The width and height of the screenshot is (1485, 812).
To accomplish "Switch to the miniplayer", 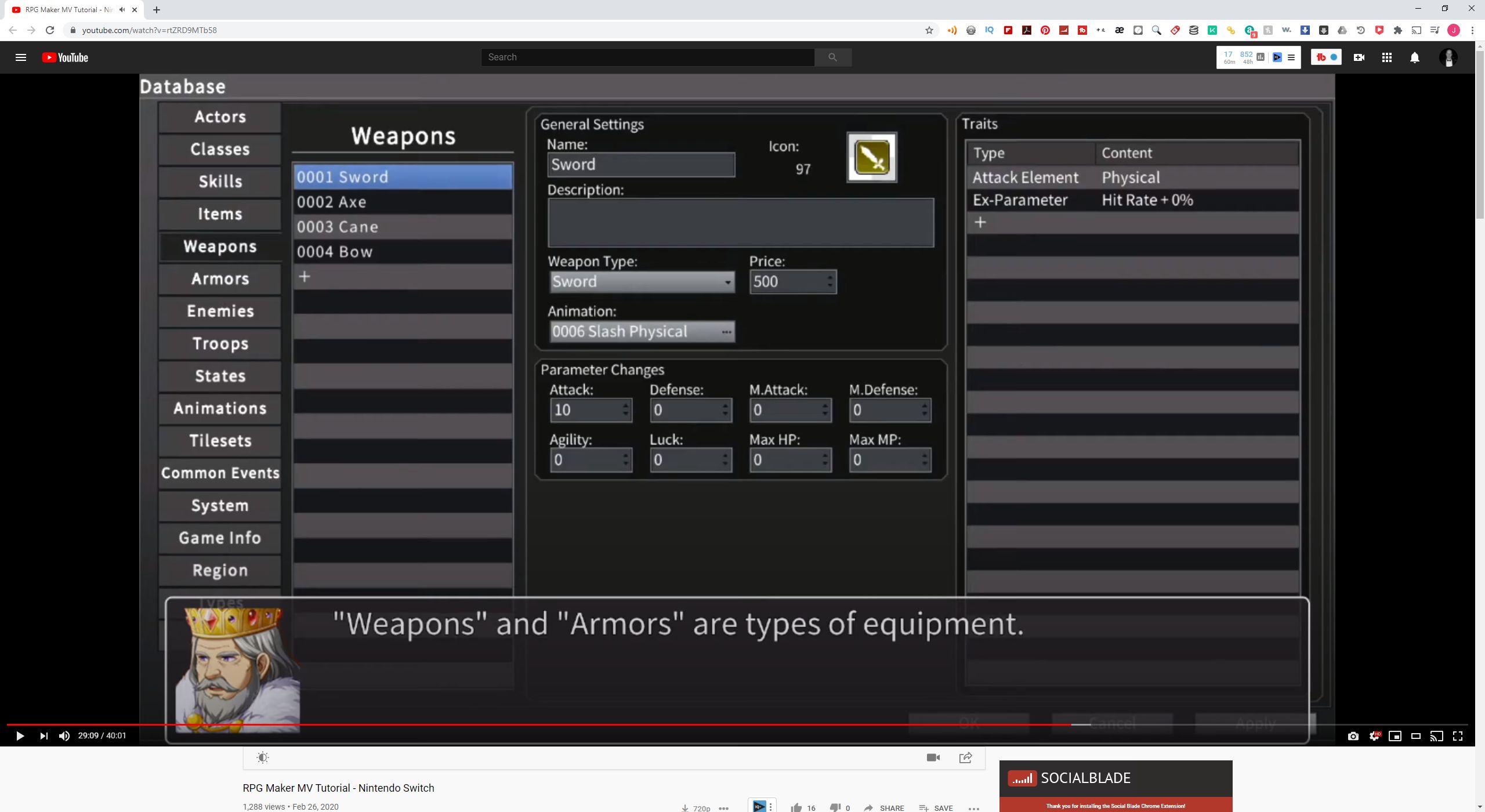I will (1395, 736).
